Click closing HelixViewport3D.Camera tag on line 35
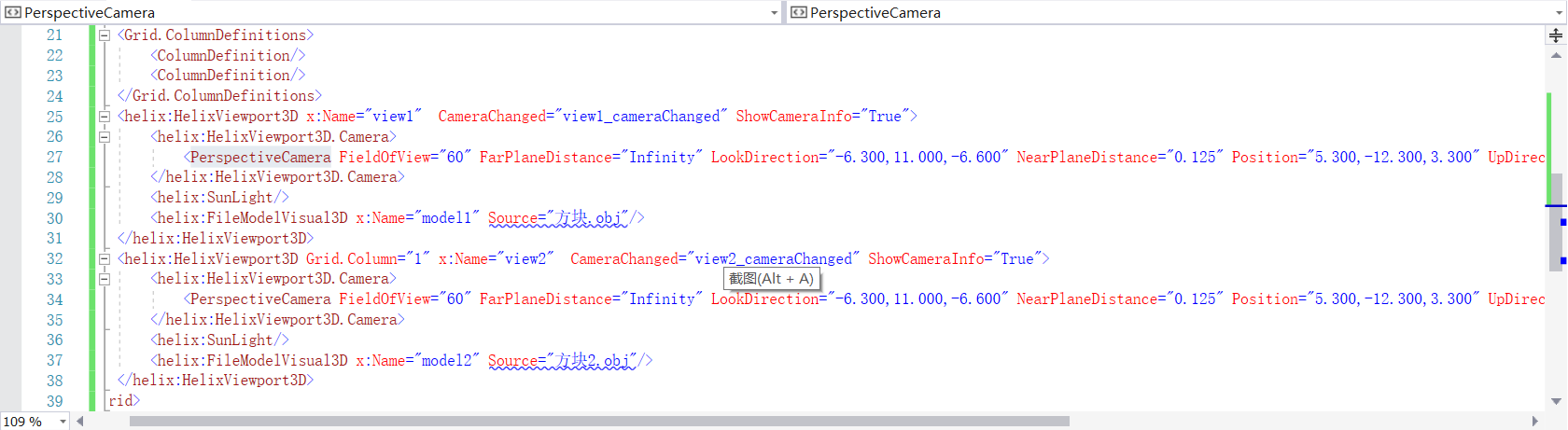Image resolution: width=1568 pixels, height=430 pixels. (277, 320)
